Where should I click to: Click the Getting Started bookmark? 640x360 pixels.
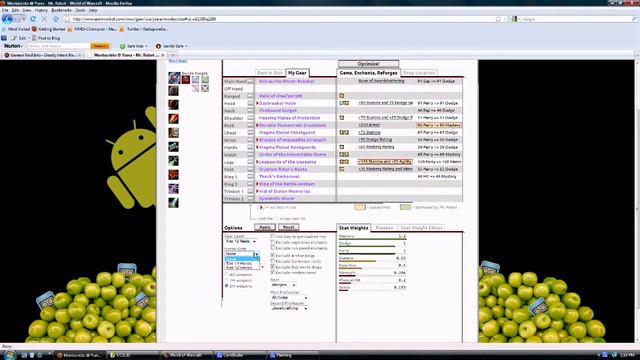coord(49,29)
